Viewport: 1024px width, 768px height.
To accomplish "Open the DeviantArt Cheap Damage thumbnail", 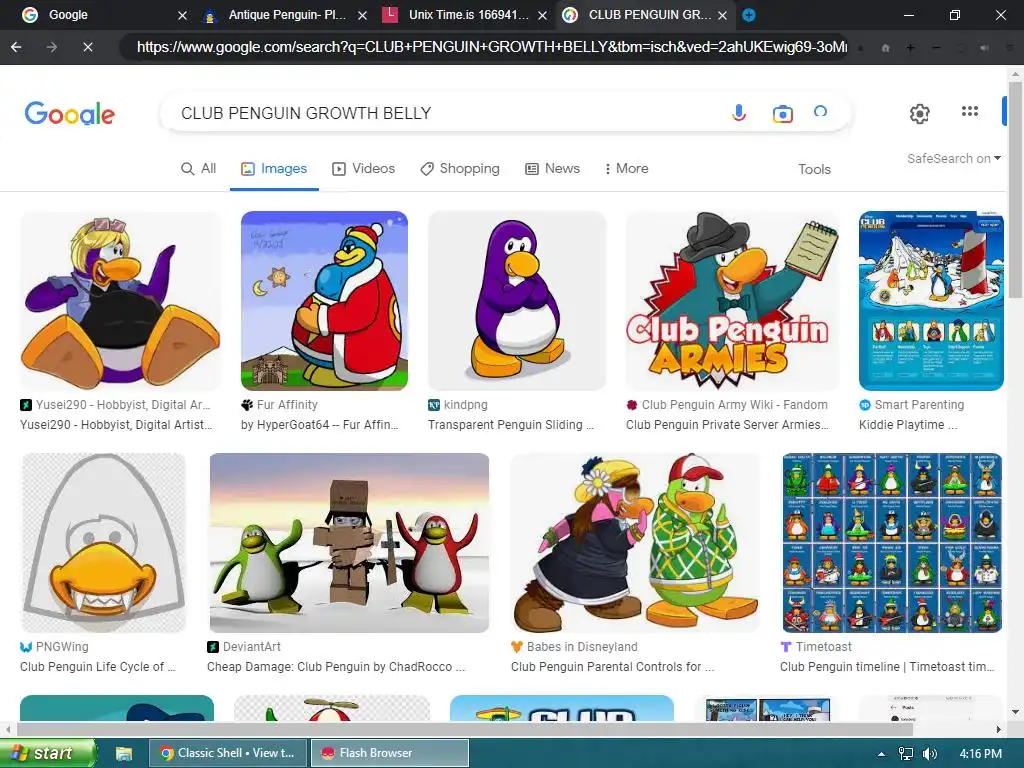I will [x=349, y=543].
